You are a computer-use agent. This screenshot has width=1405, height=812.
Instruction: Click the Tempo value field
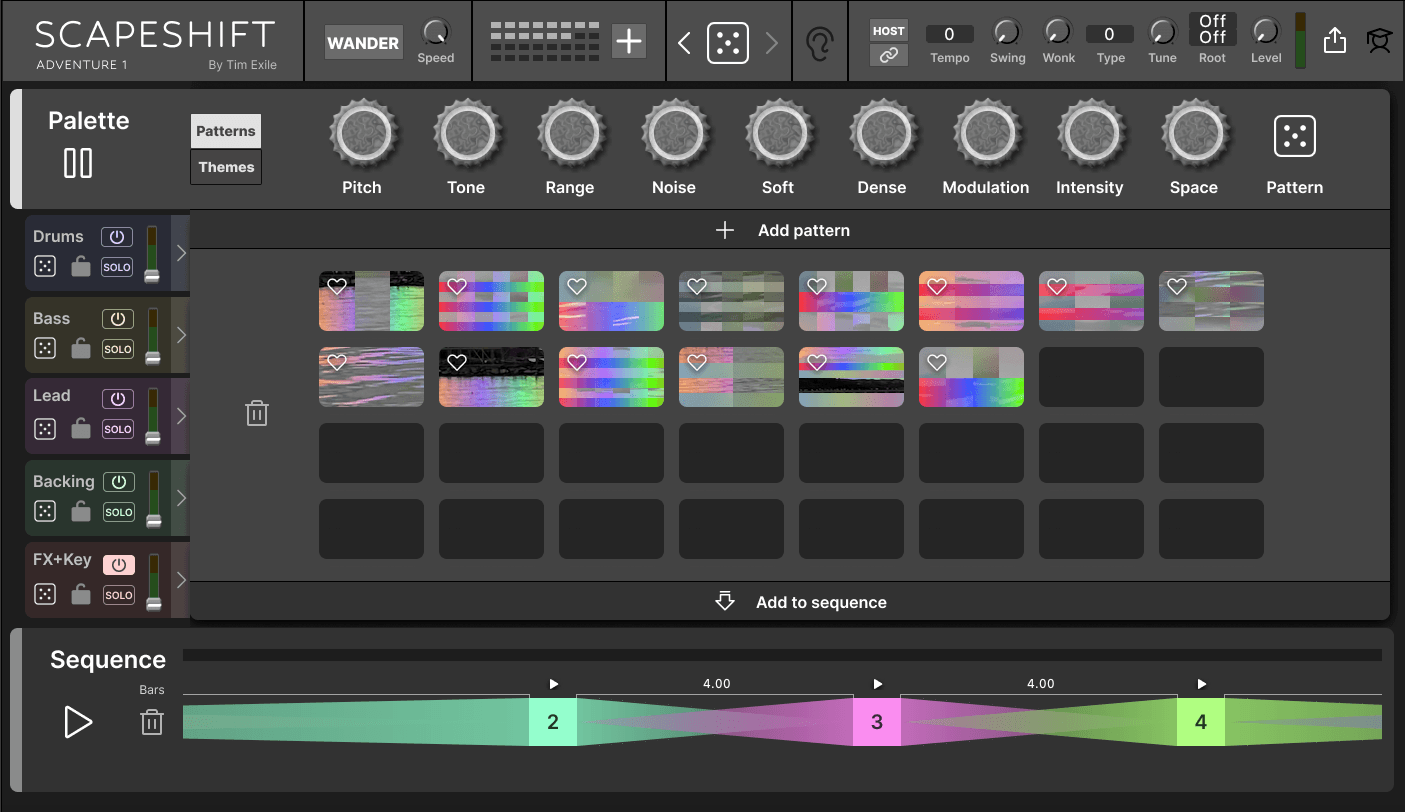[x=949, y=34]
